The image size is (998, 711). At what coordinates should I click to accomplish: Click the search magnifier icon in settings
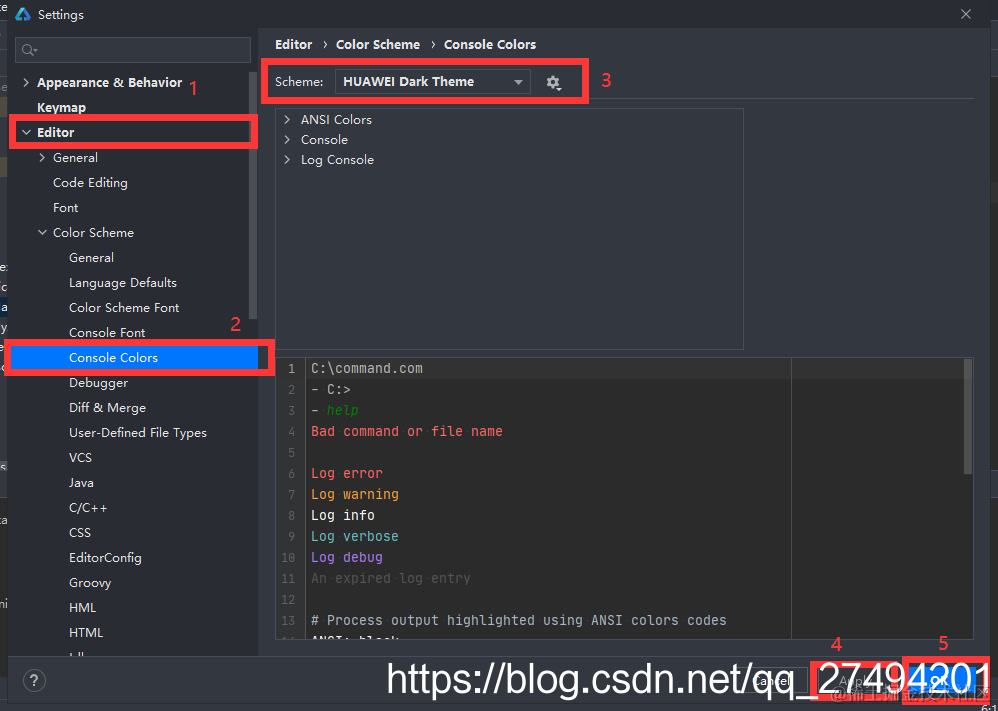29,50
